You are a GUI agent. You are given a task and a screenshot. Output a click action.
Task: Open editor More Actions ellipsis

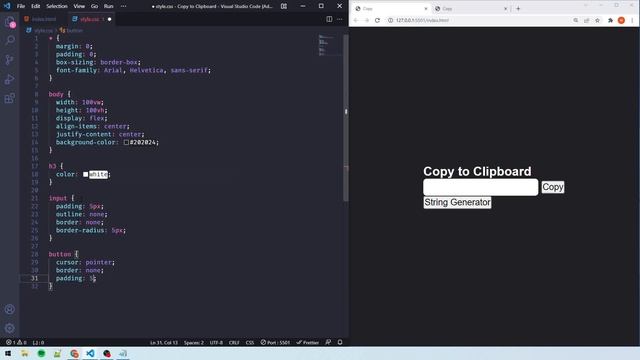(340, 19)
